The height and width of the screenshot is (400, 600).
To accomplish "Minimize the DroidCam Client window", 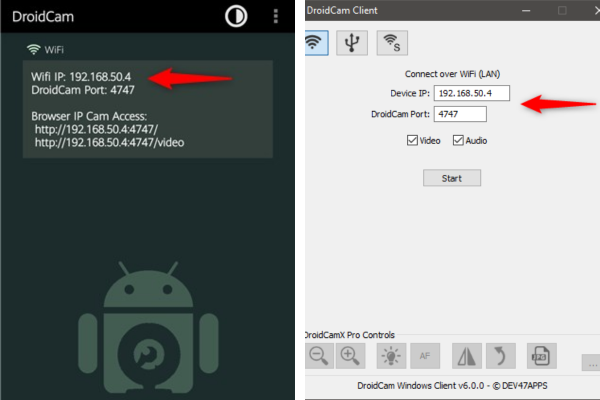I will pos(526,10).
